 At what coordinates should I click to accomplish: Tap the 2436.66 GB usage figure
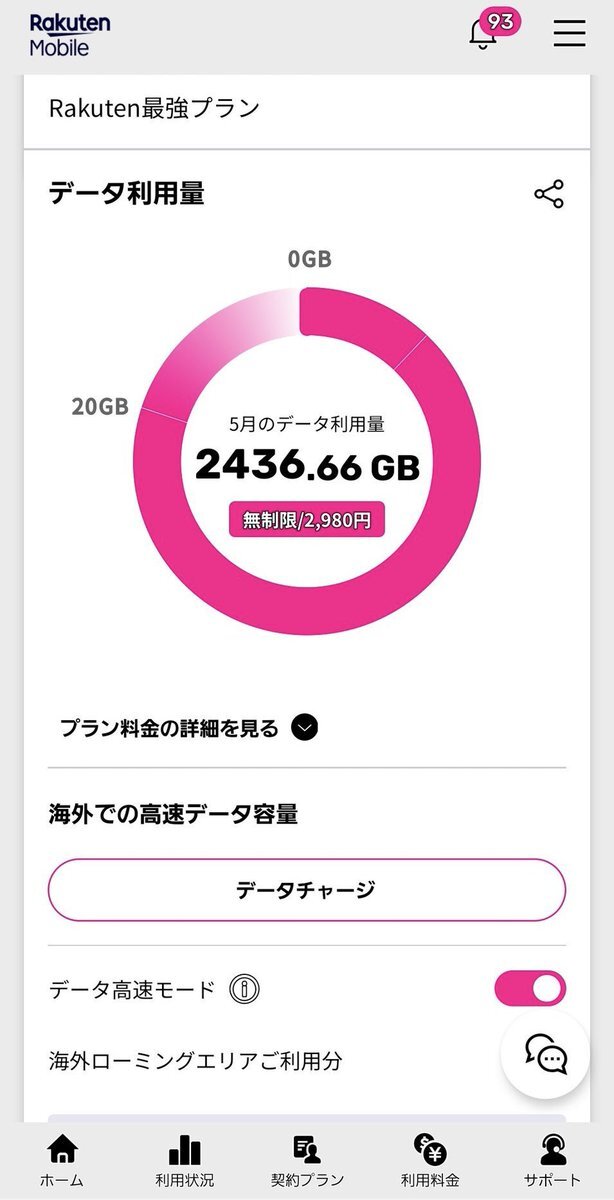[307, 466]
